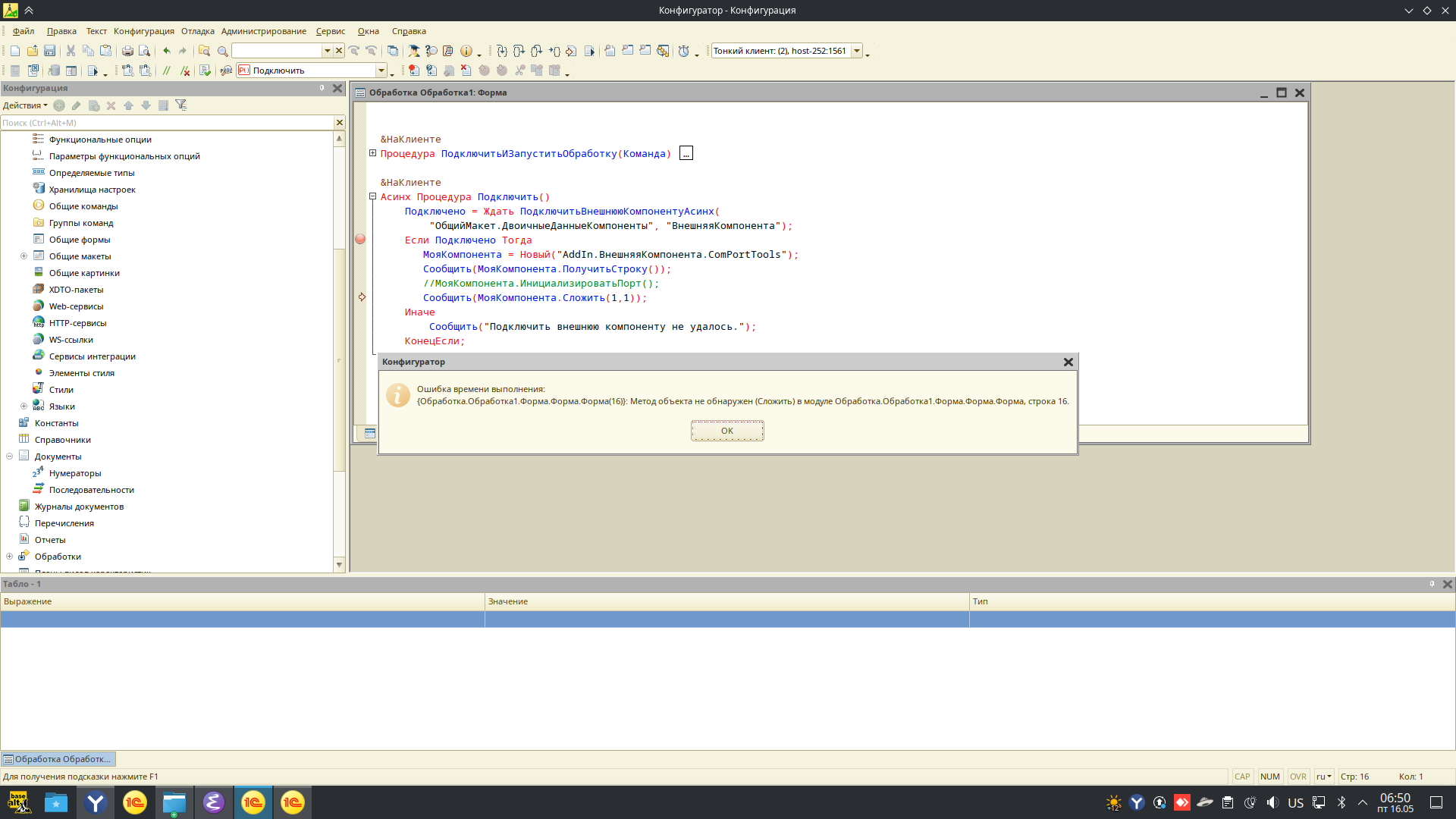Expand the Языки tree node
1456x819 pixels.
click(x=24, y=406)
